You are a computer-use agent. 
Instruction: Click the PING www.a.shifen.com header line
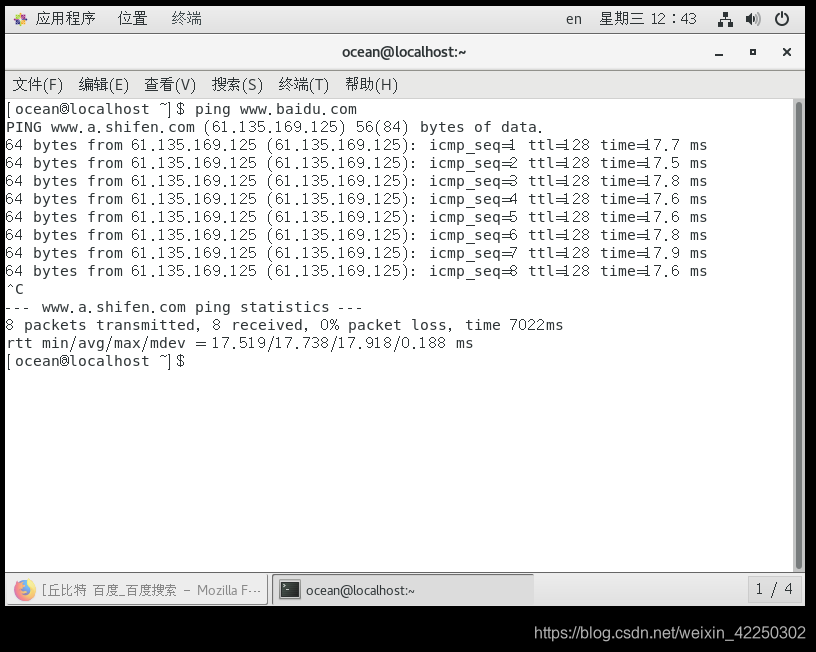click(274, 127)
